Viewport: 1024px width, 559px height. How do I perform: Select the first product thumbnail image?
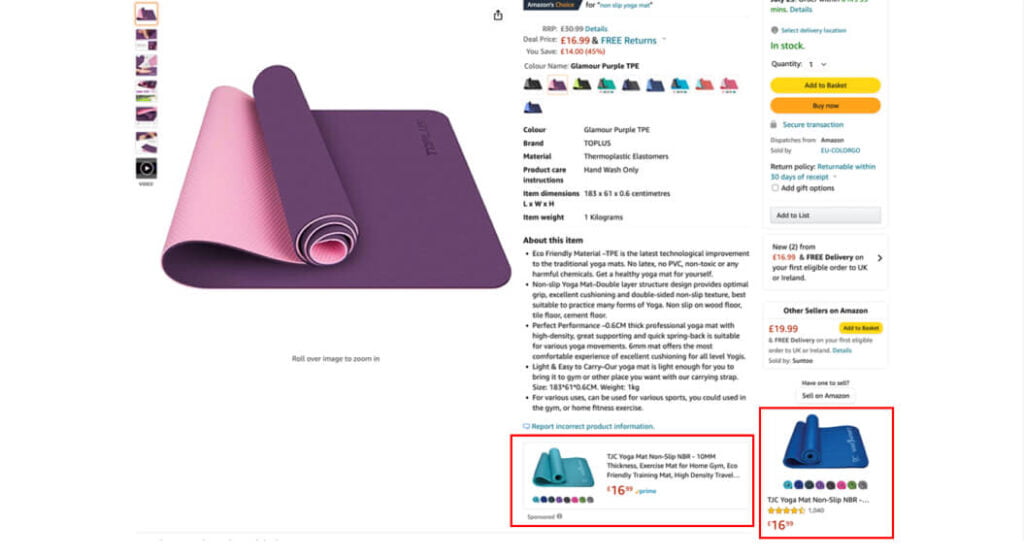click(146, 13)
